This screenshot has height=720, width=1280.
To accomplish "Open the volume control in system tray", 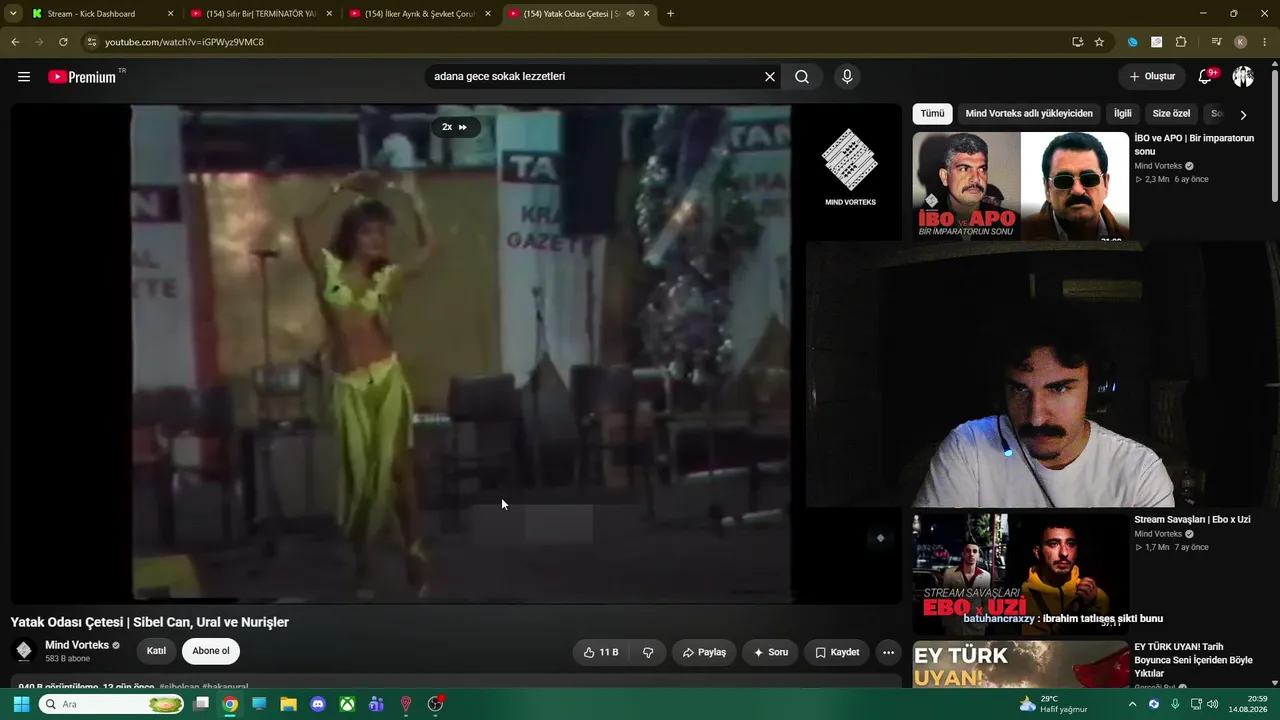I will [x=1213, y=704].
